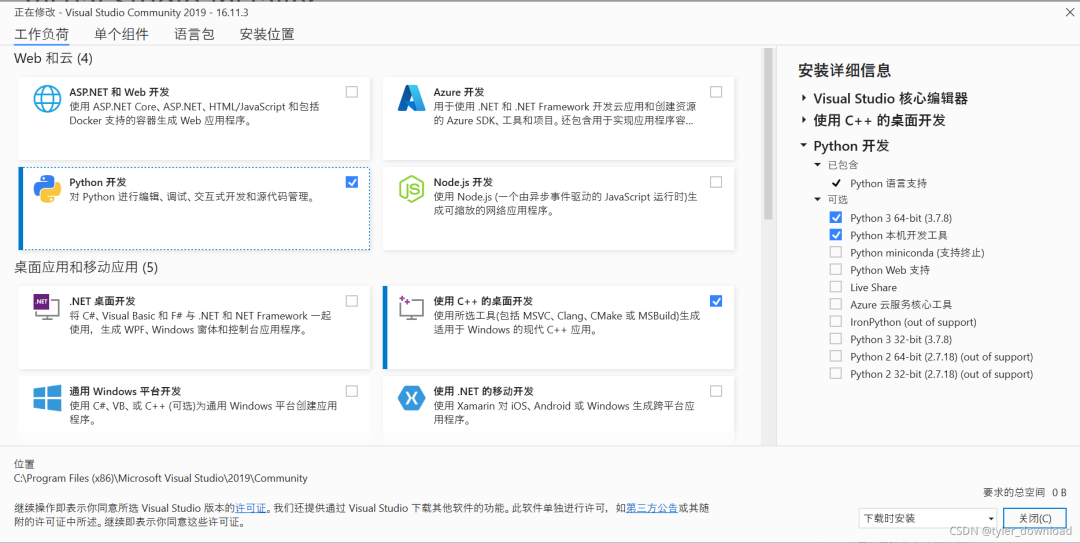Open the 第三方公告 link
This screenshot has width=1080, height=543.
click(652, 508)
